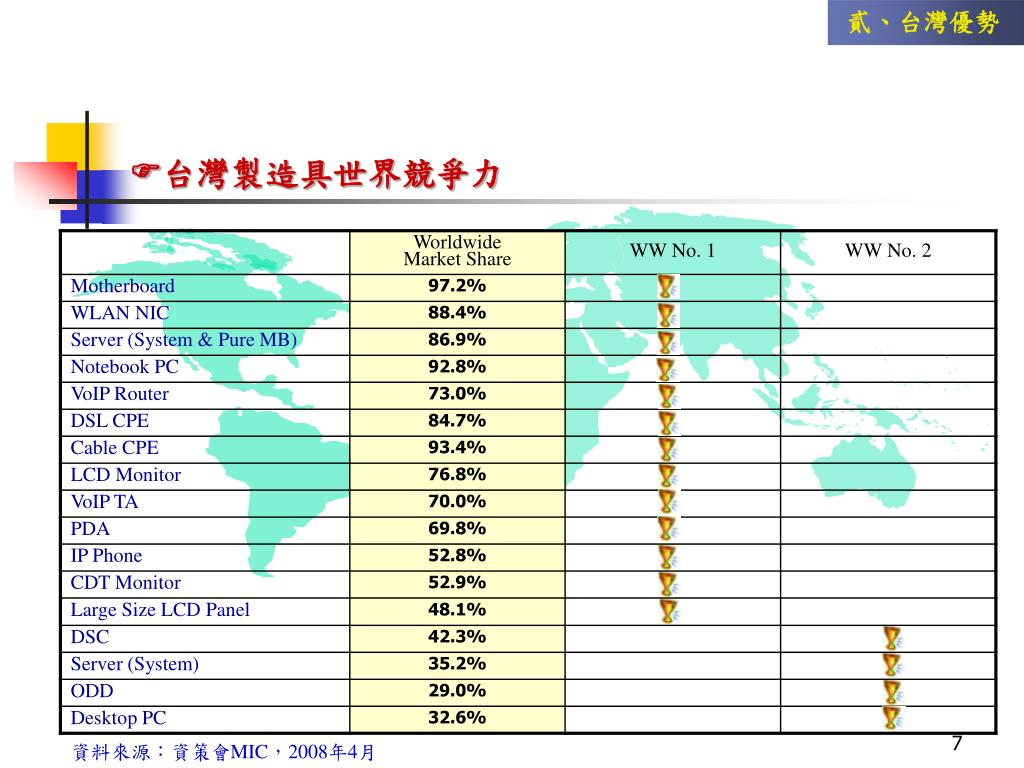
Task: Click the 35.2% market share value
Action: tap(457, 664)
